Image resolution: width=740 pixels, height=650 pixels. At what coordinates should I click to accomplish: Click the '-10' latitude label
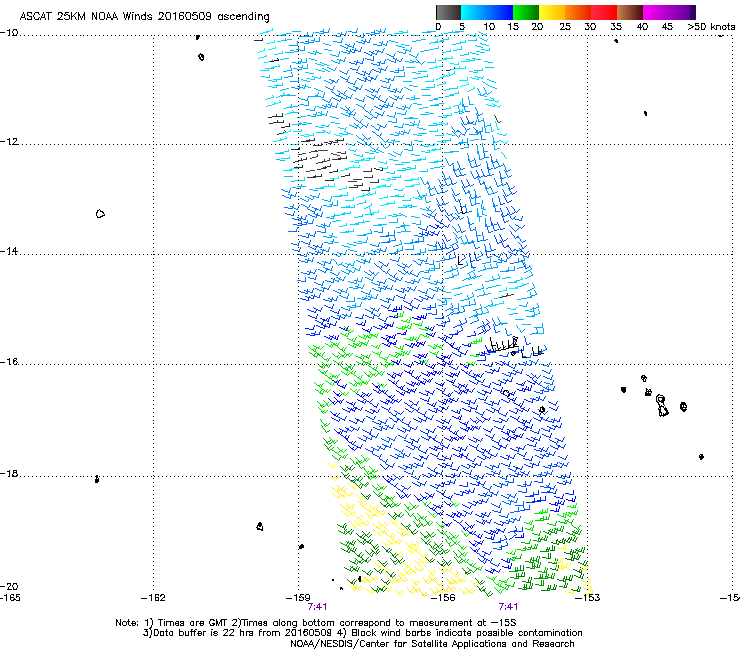[x=9, y=33]
